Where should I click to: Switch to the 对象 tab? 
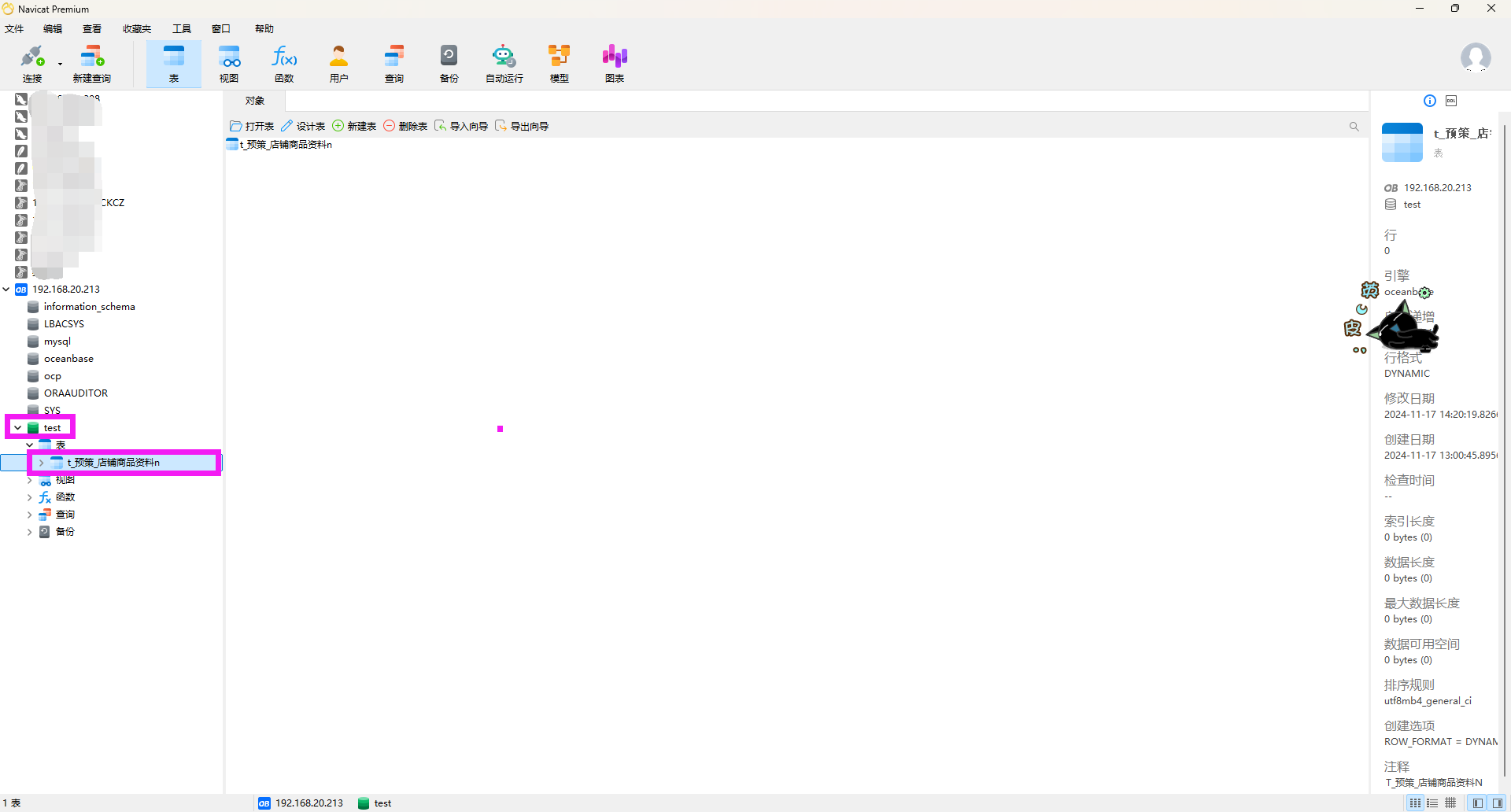click(255, 101)
